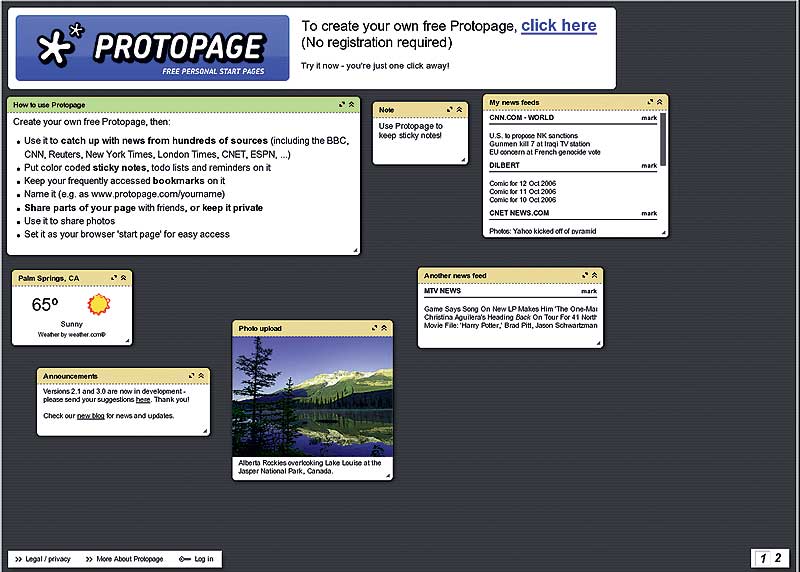Image resolution: width=800 pixels, height=572 pixels.
Task: Click My news feeds widget diagonal arrows icon
Action: click(x=650, y=102)
